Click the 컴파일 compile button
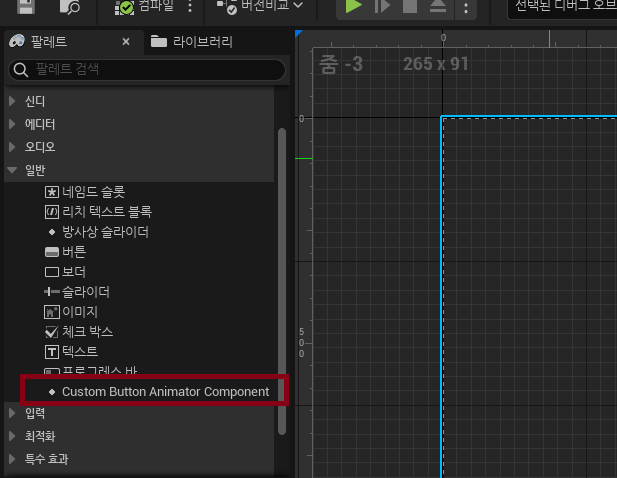 click(x=144, y=6)
